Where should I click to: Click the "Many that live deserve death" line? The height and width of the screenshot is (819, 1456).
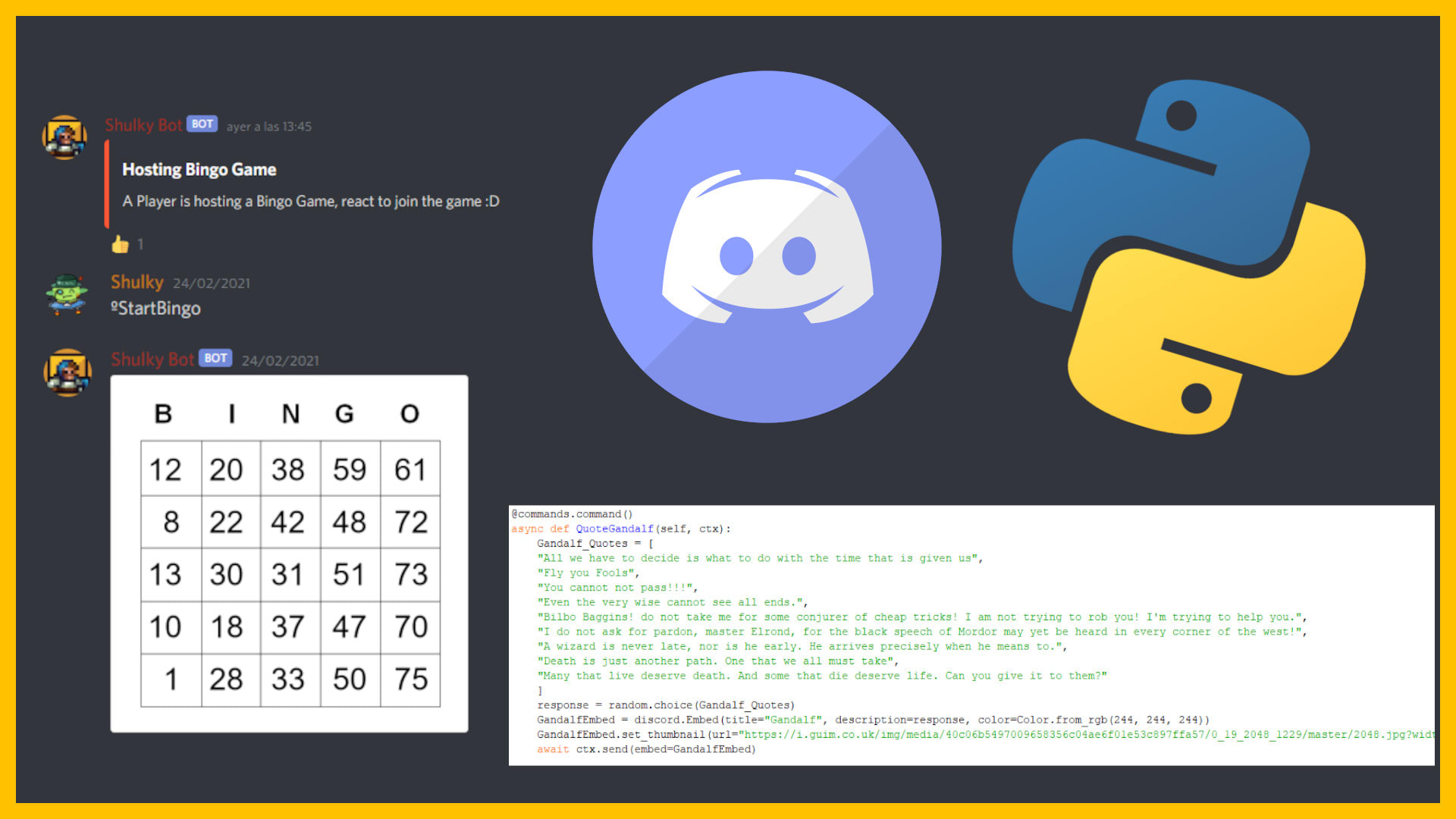point(822,676)
